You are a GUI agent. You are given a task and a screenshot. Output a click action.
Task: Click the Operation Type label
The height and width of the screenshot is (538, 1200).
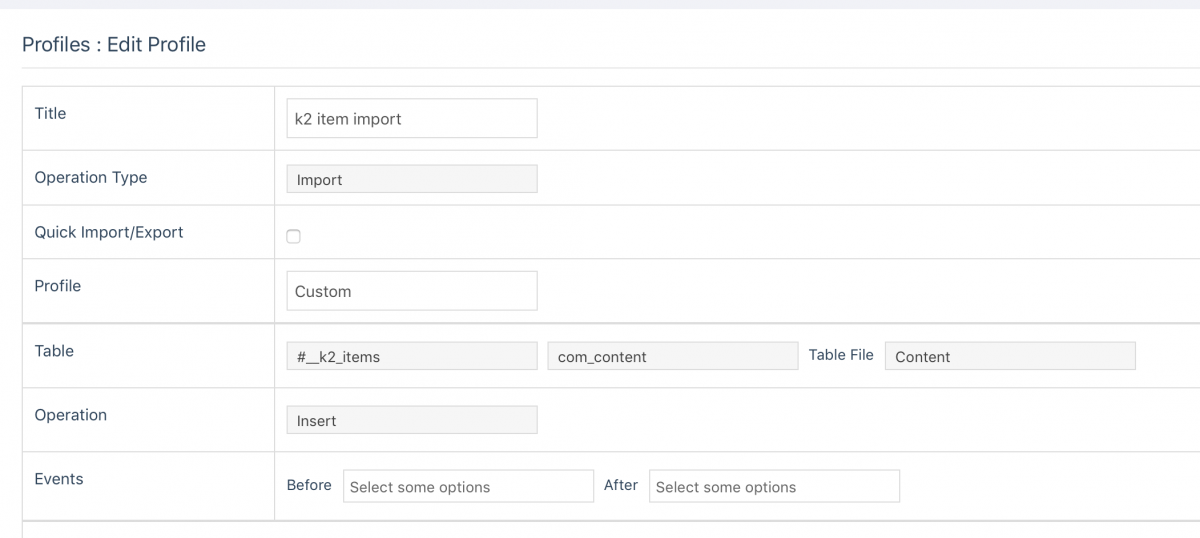[x=91, y=178]
